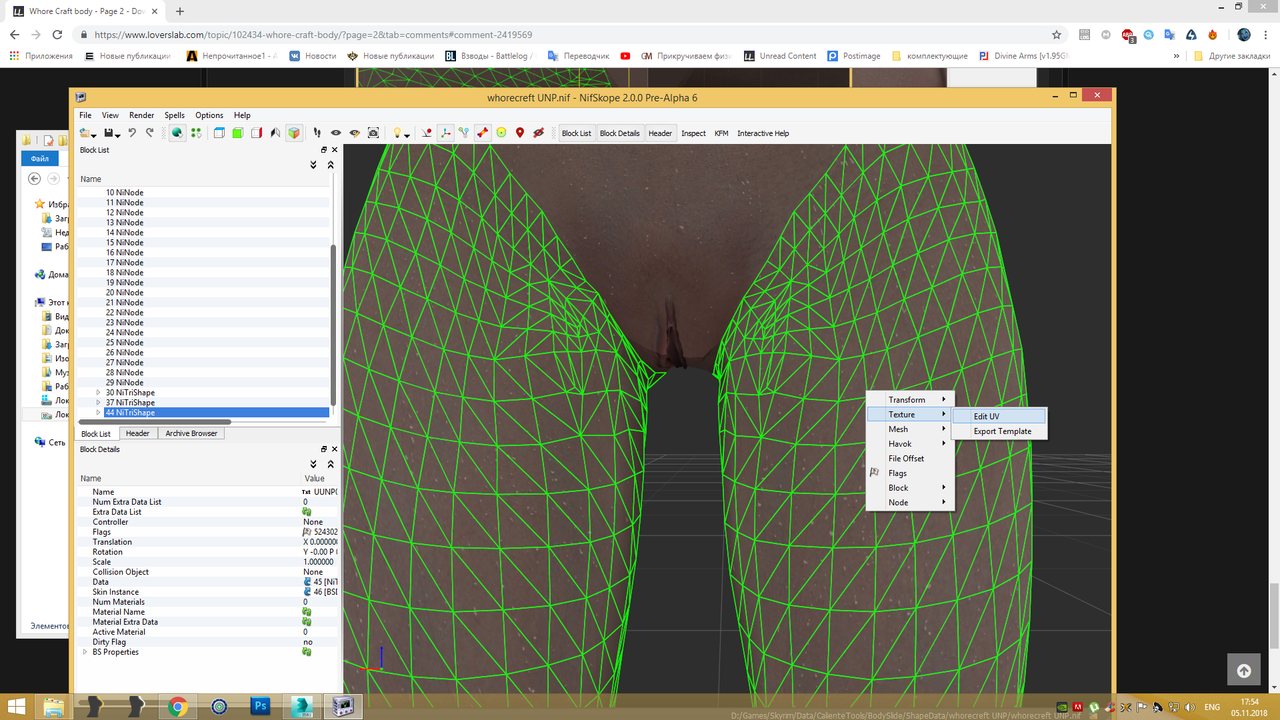
Task: Expand the 37 NiTriShape tree node
Action: (x=98, y=403)
